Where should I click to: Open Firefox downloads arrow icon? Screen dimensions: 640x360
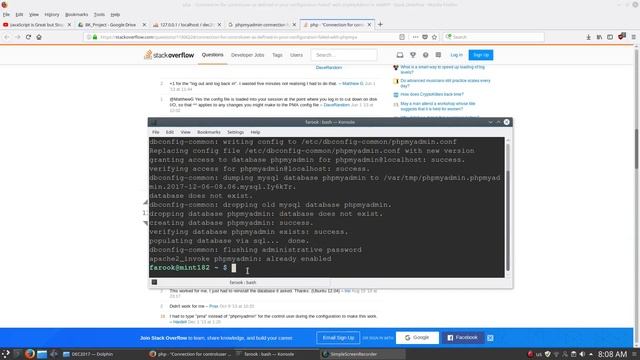588,37
